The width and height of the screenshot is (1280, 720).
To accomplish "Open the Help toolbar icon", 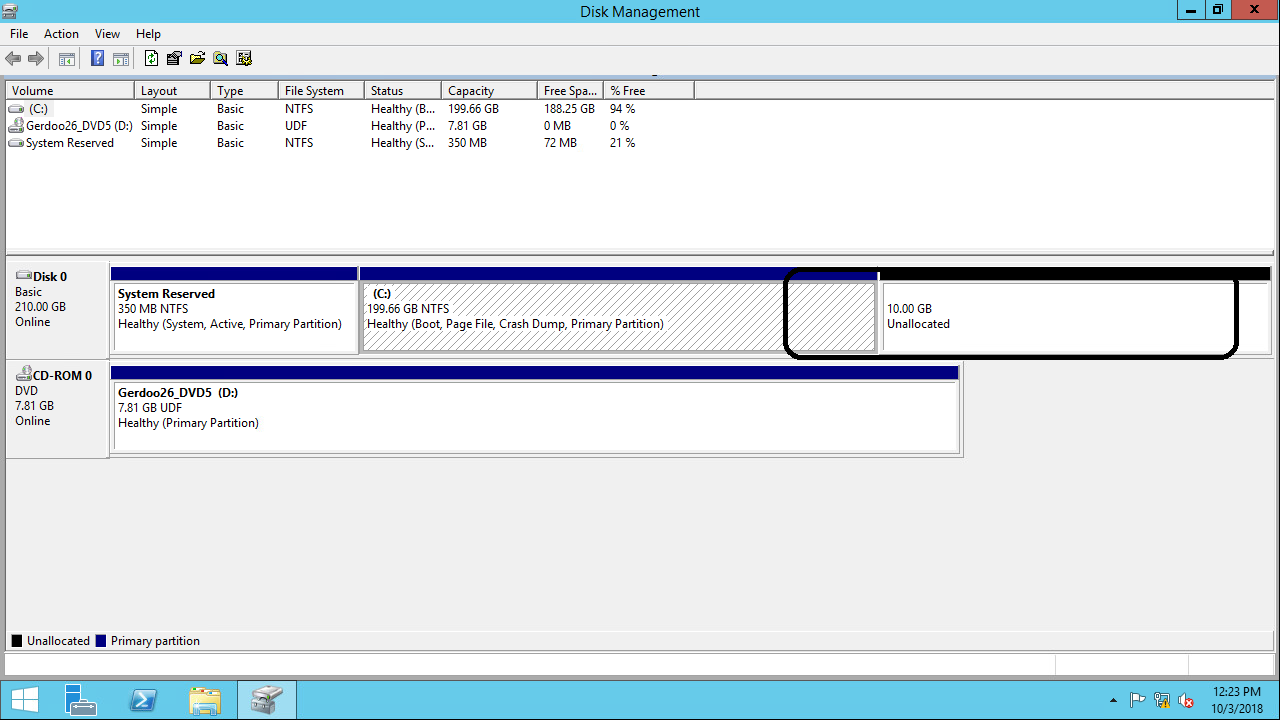I will tap(97, 59).
